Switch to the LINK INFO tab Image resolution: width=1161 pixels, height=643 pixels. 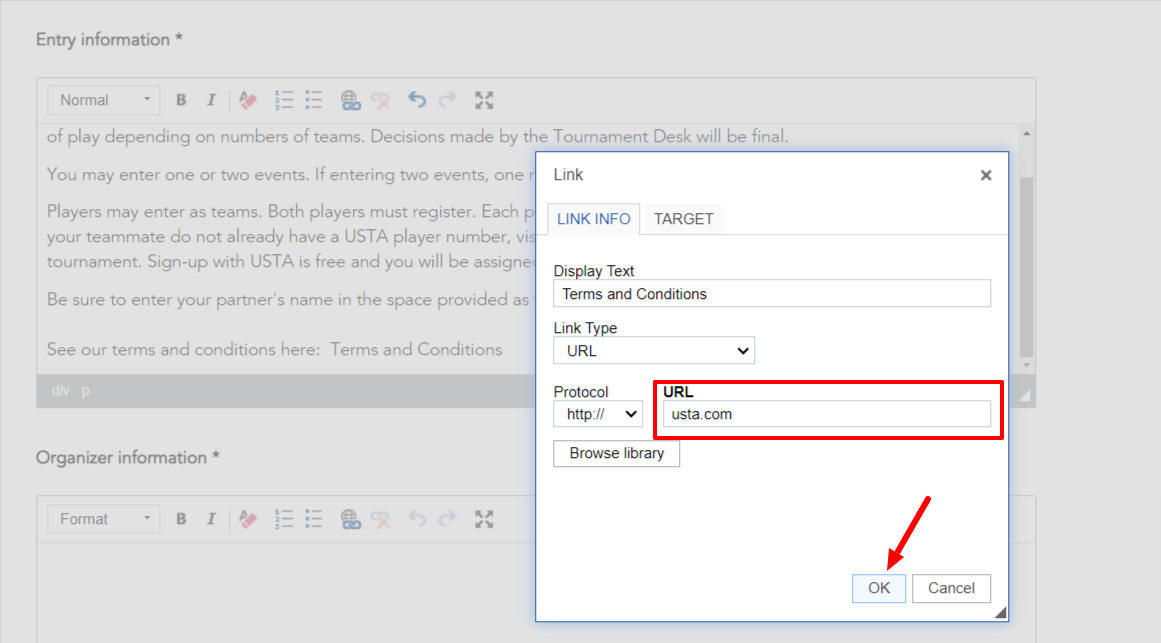pos(593,219)
